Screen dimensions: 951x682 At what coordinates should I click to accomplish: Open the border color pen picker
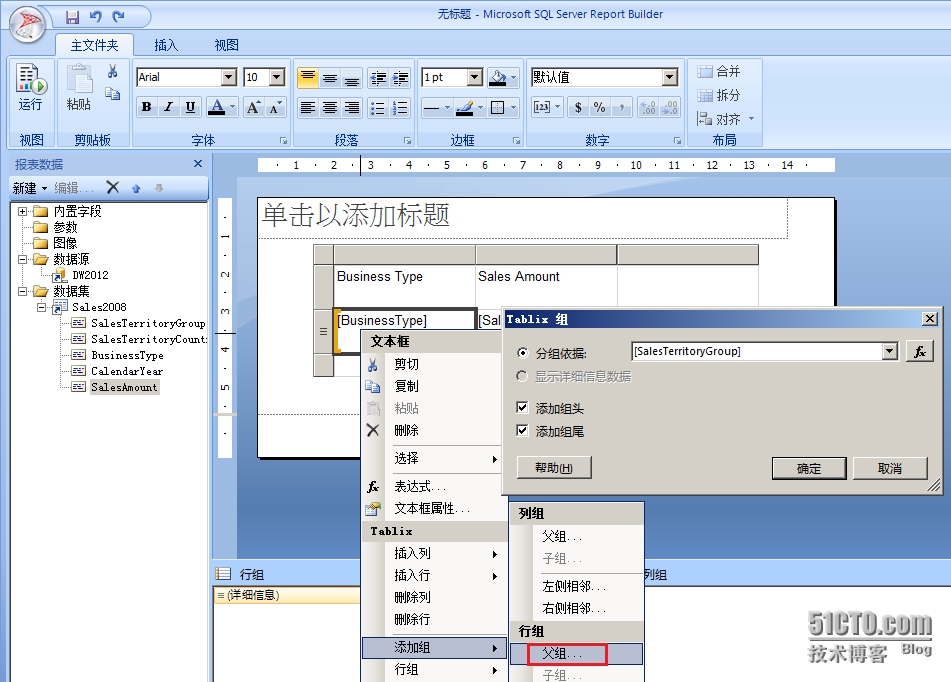[465, 108]
